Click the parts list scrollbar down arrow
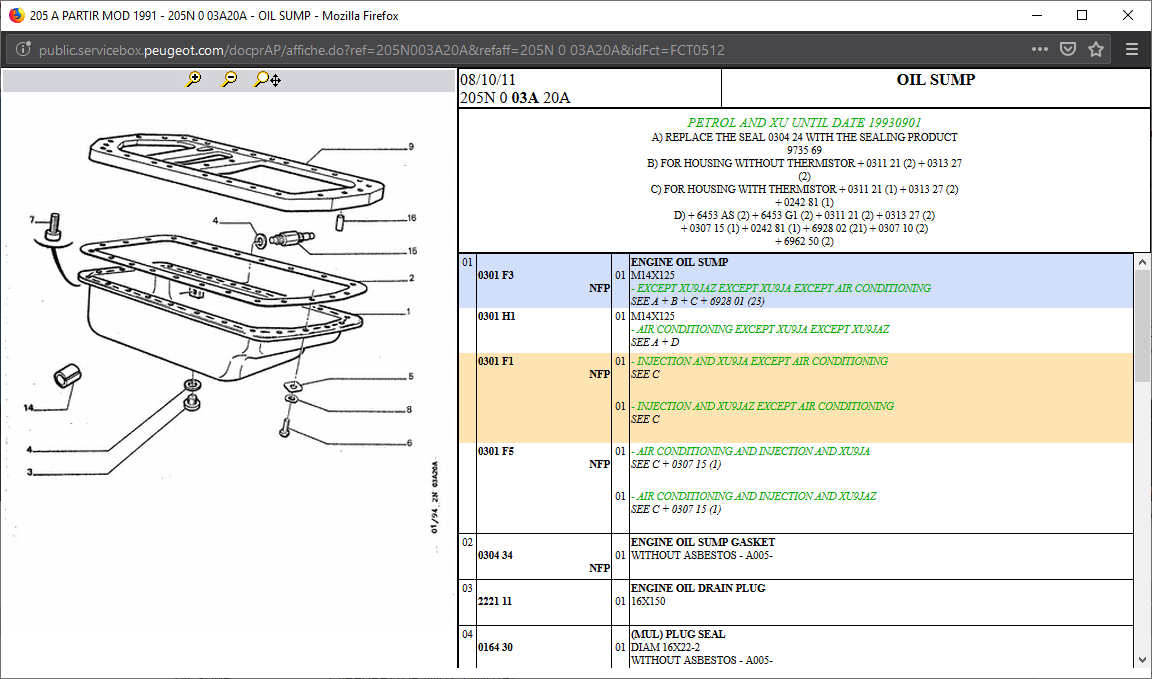Viewport: 1152px width, 679px height. click(1142, 659)
